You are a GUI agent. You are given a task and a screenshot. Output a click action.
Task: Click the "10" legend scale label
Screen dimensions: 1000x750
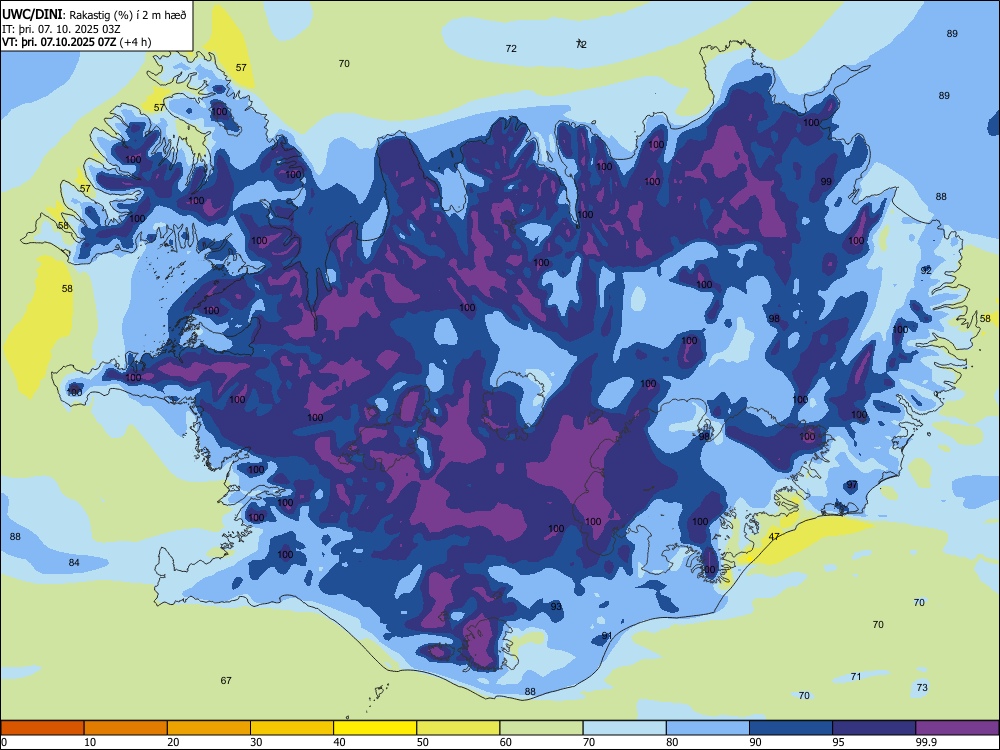(x=90, y=742)
